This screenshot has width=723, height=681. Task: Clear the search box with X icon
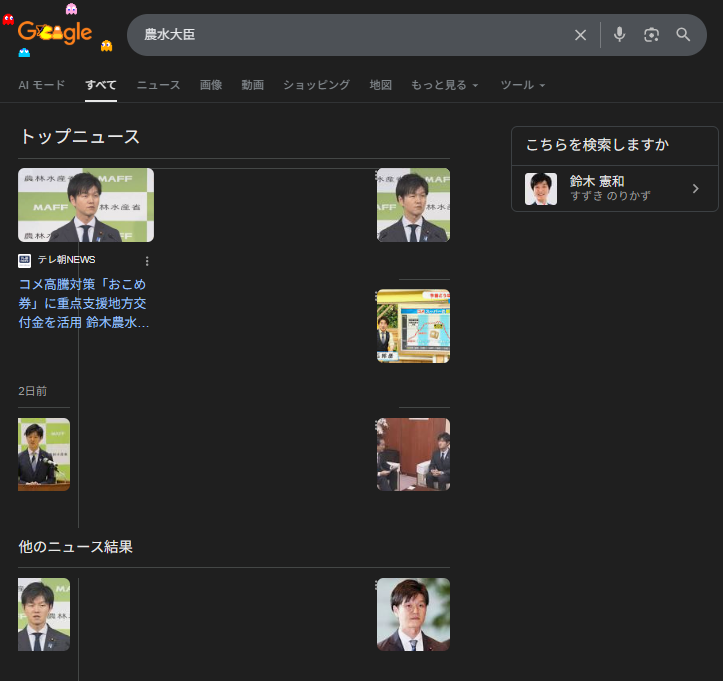point(580,35)
